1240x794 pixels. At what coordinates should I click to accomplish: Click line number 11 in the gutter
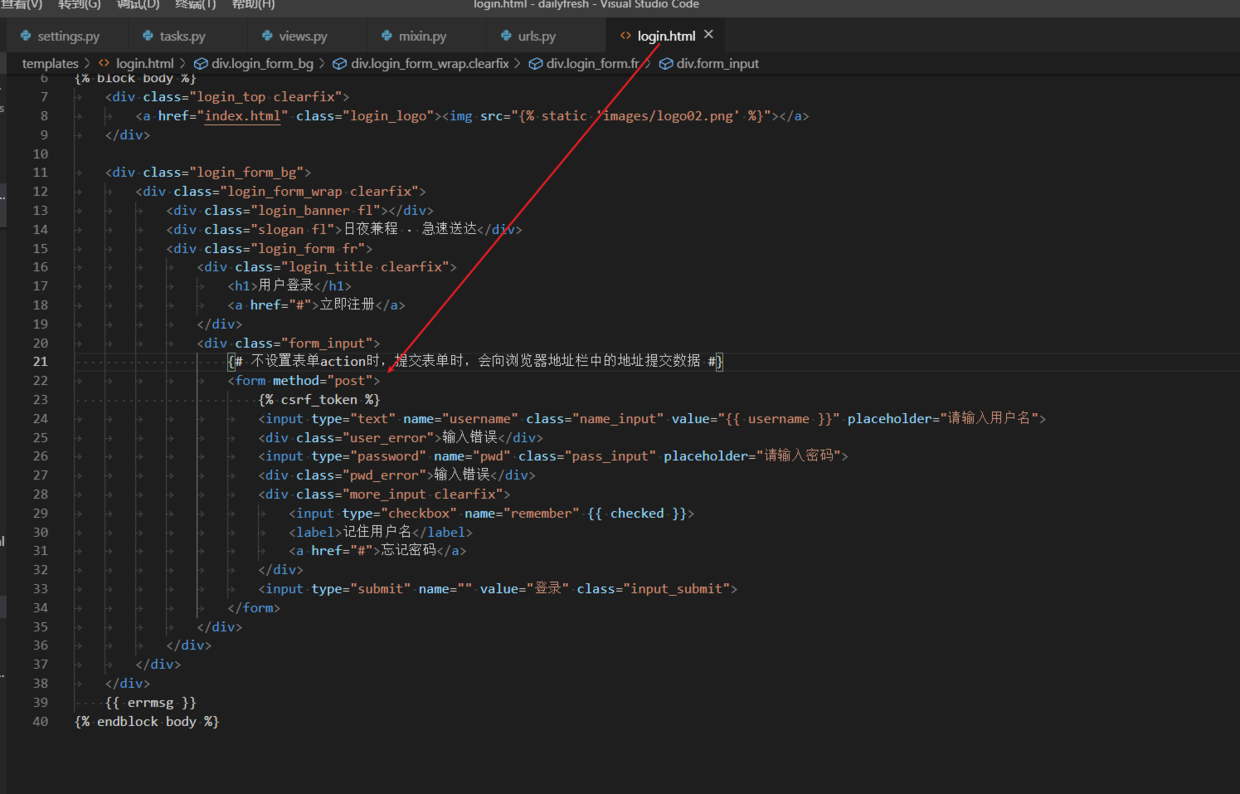[x=40, y=172]
